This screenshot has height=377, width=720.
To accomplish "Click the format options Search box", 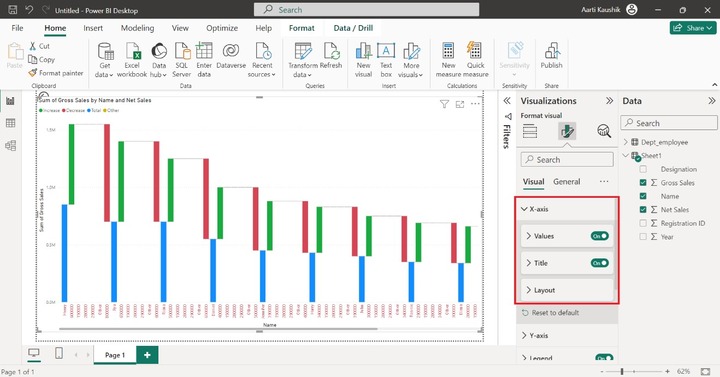I will 567,160.
